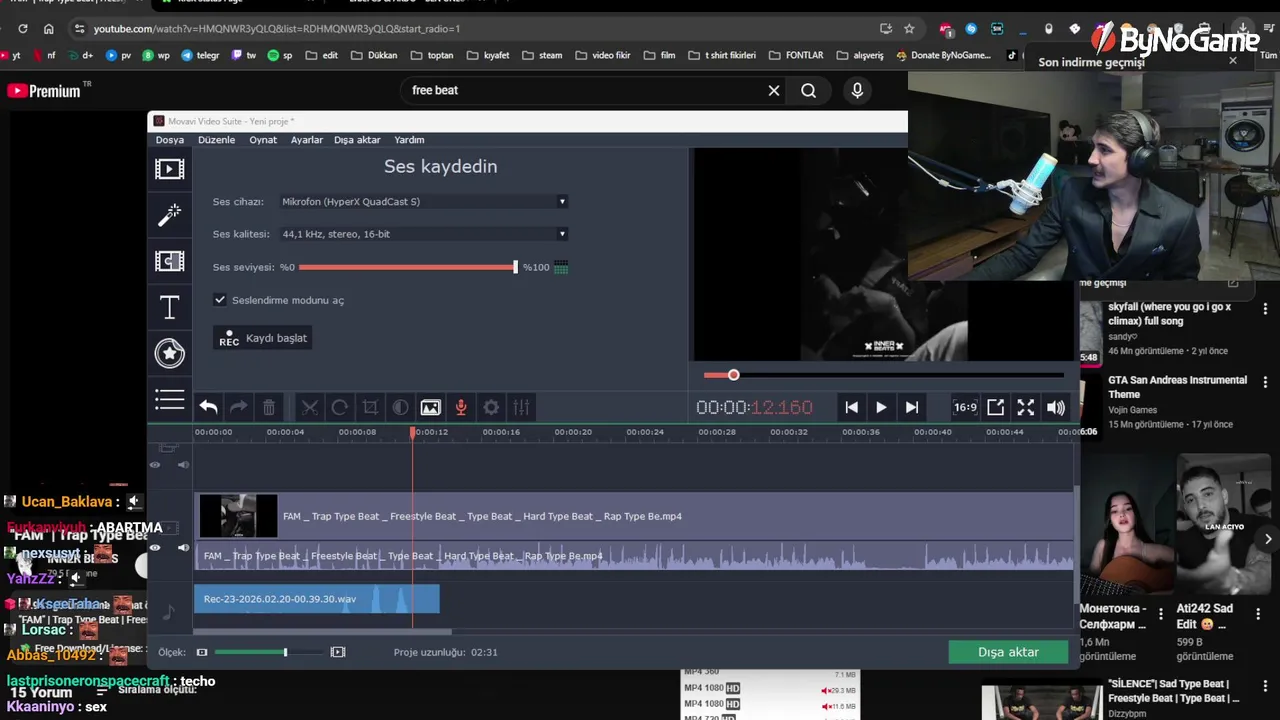Open YouTube Premium home logo
The image size is (1280, 720).
pos(44,91)
